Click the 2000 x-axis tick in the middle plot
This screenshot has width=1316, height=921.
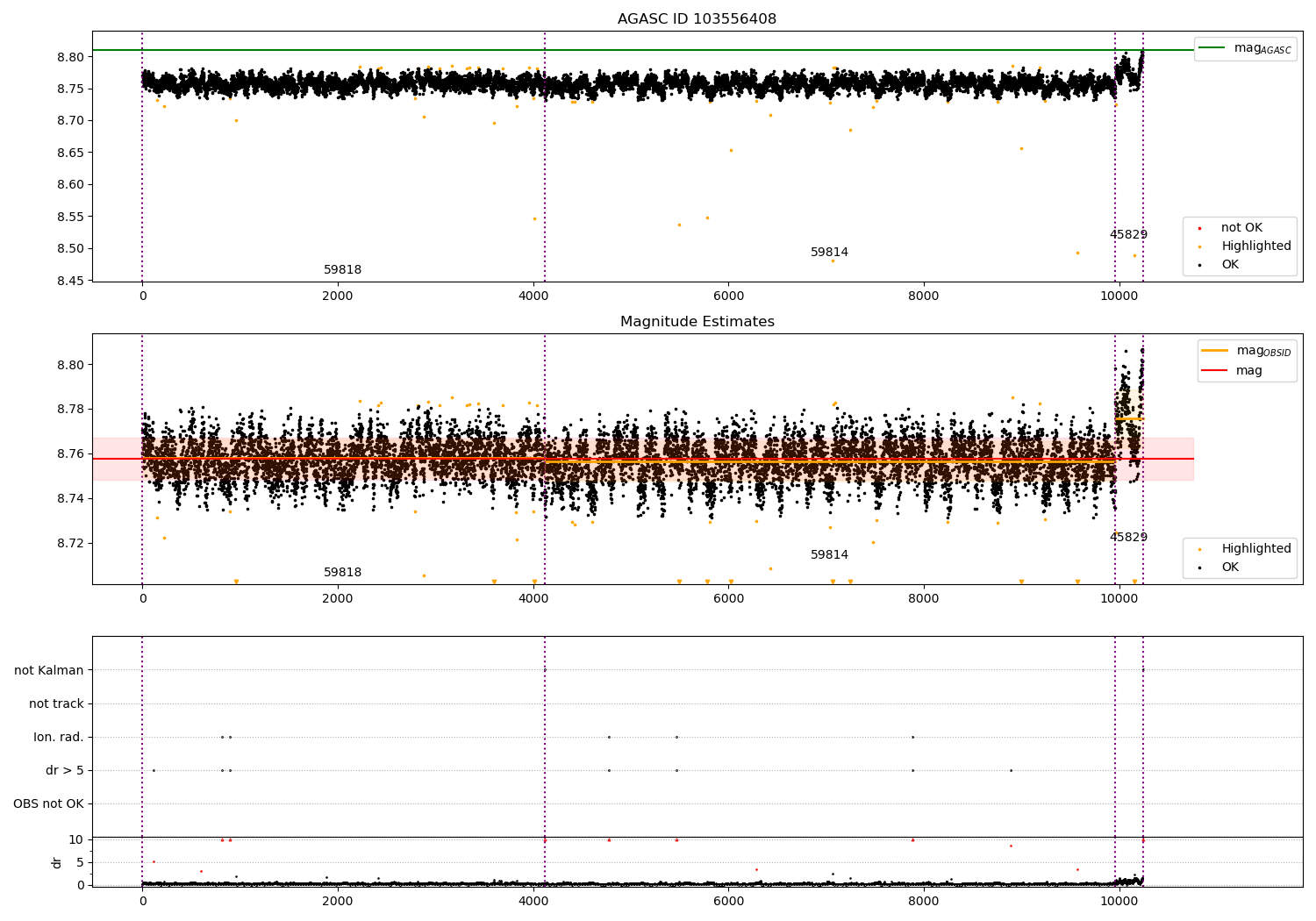click(x=338, y=599)
